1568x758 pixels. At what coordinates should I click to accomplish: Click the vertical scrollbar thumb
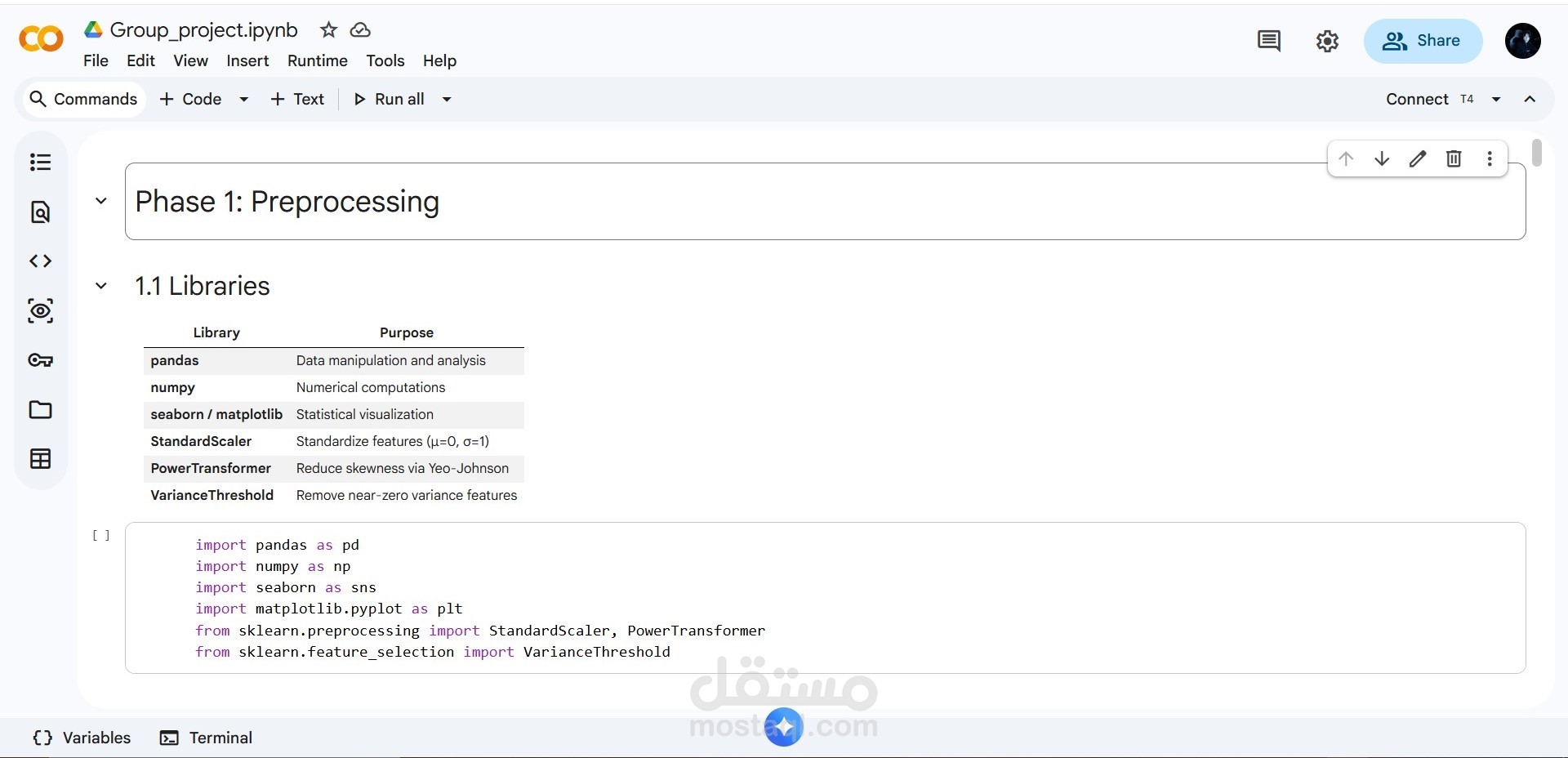point(1537,153)
